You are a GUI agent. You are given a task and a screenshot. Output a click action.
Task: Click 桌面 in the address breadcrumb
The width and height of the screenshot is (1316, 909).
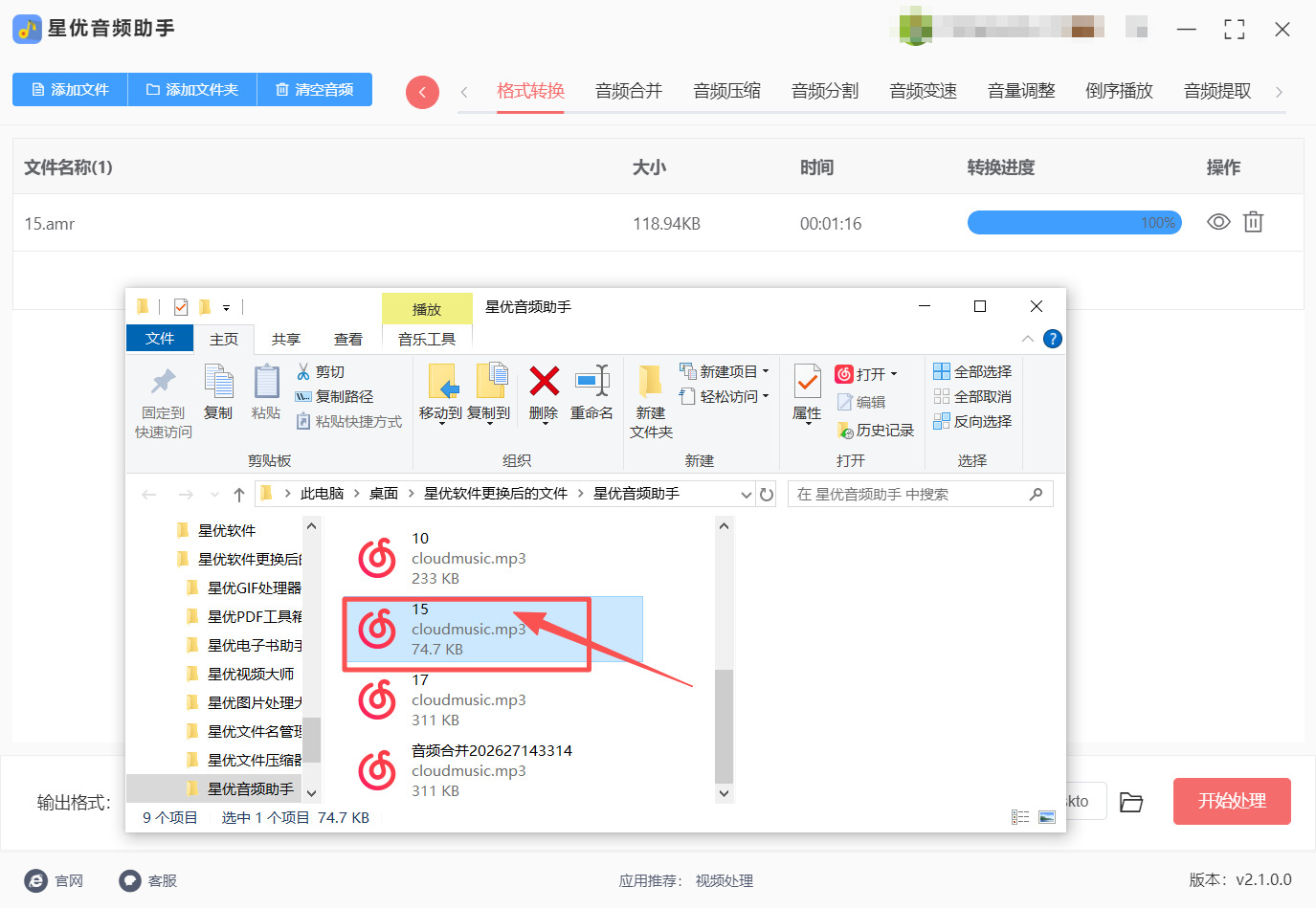tap(384, 494)
